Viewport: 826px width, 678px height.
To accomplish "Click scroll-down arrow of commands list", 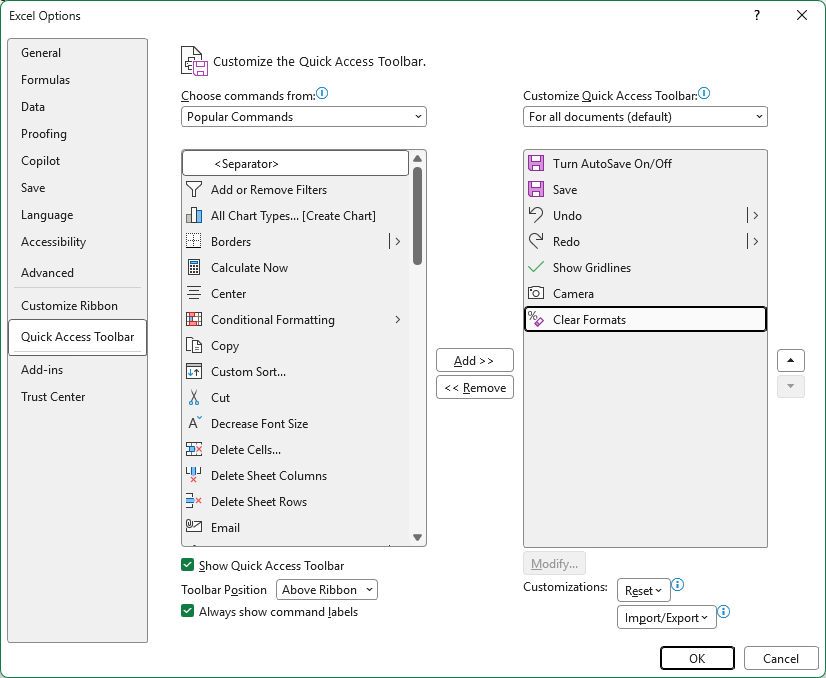I will point(418,537).
